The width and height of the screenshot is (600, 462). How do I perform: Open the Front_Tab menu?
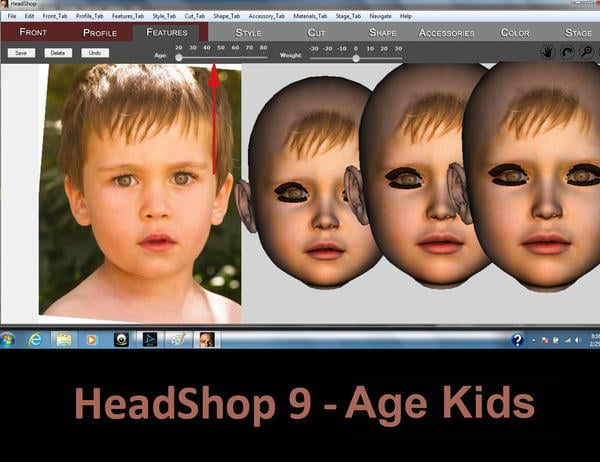[x=55, y=16]
